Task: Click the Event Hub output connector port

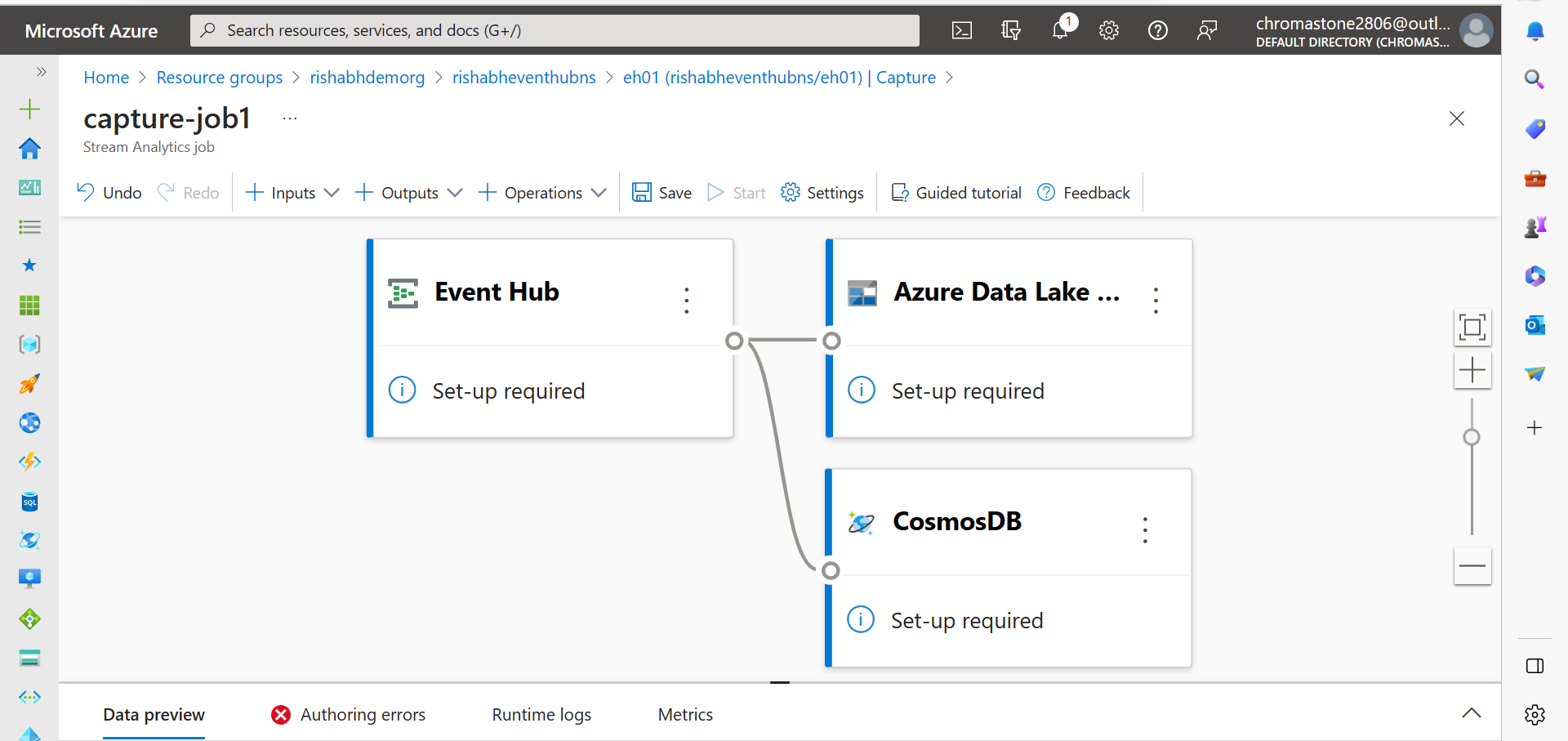Action: click(734, 341)
